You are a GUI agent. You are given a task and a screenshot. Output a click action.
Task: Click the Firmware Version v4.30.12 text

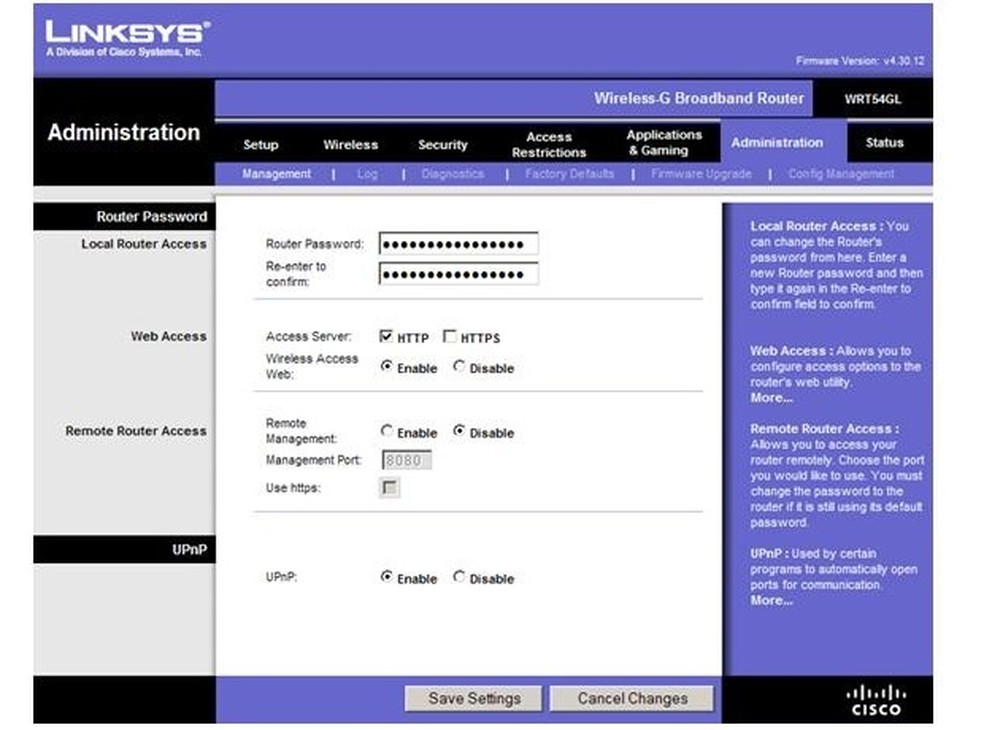point(860,61)
